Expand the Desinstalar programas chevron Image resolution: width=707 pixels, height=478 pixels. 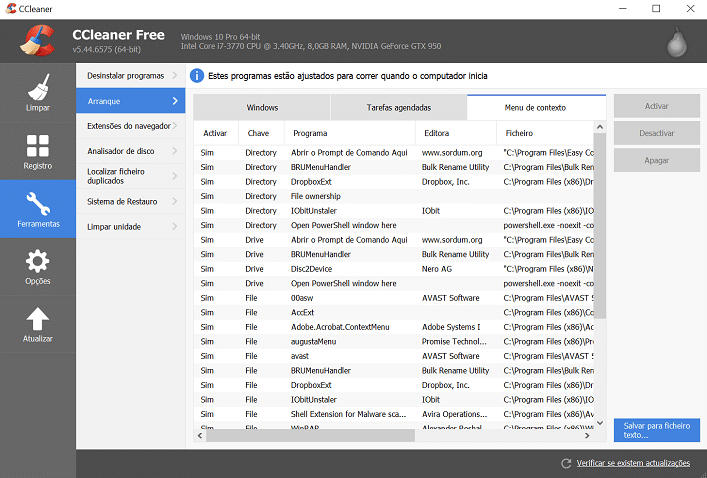[x=174, y=76]
